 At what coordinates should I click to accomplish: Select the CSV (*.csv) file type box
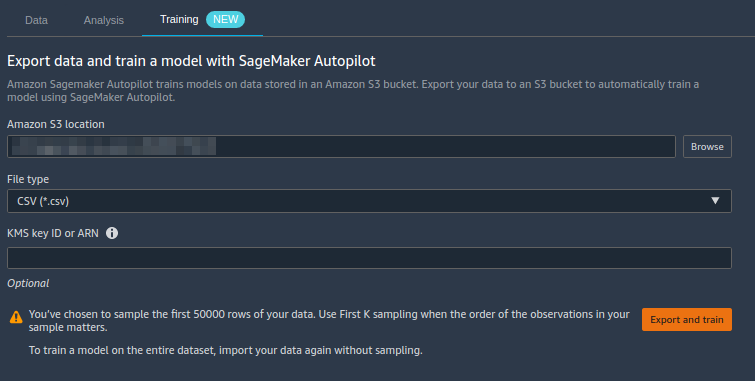[x=369, y=201]
